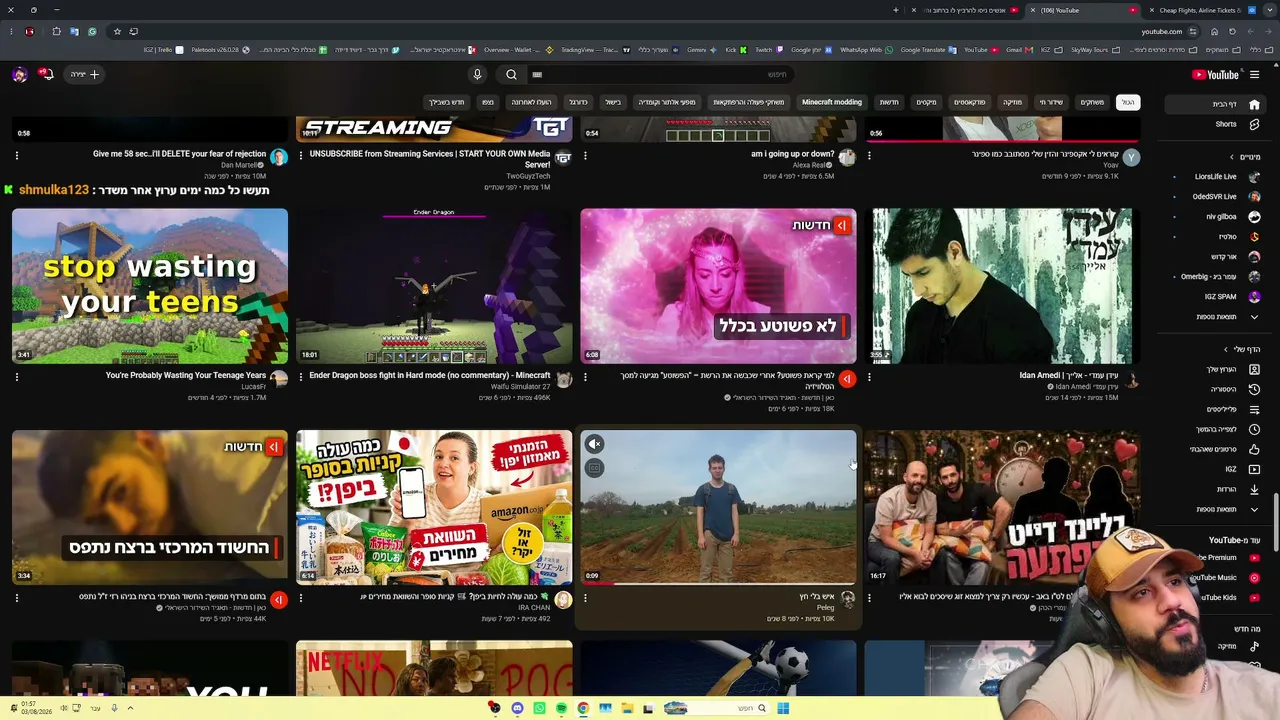Open the pink 'לא פשוטע בכלל' news thumbnail
1280x720 pixels.
pos(718,286)
